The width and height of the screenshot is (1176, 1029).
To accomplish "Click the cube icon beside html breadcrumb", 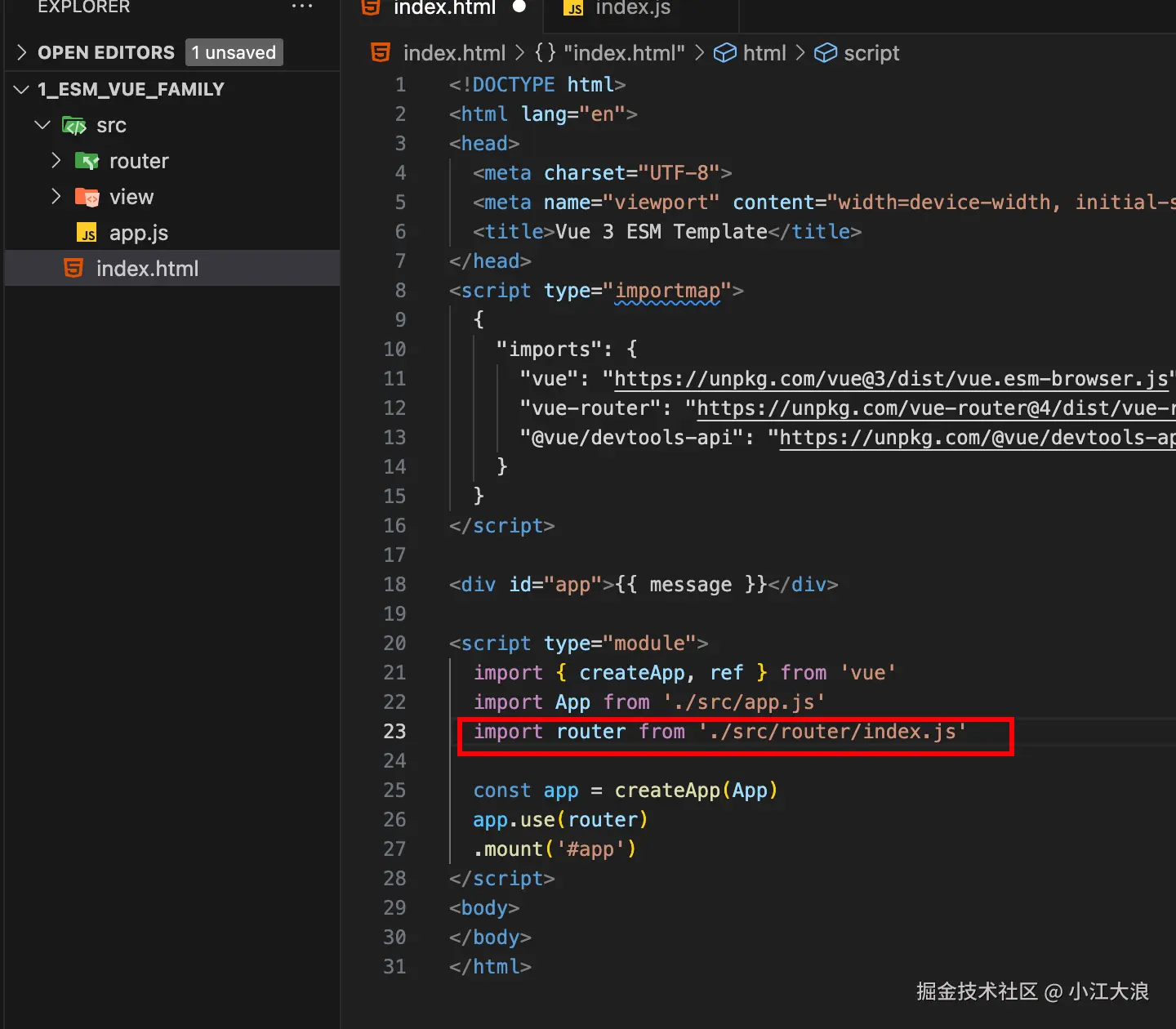I will click(x=725, y=53).
